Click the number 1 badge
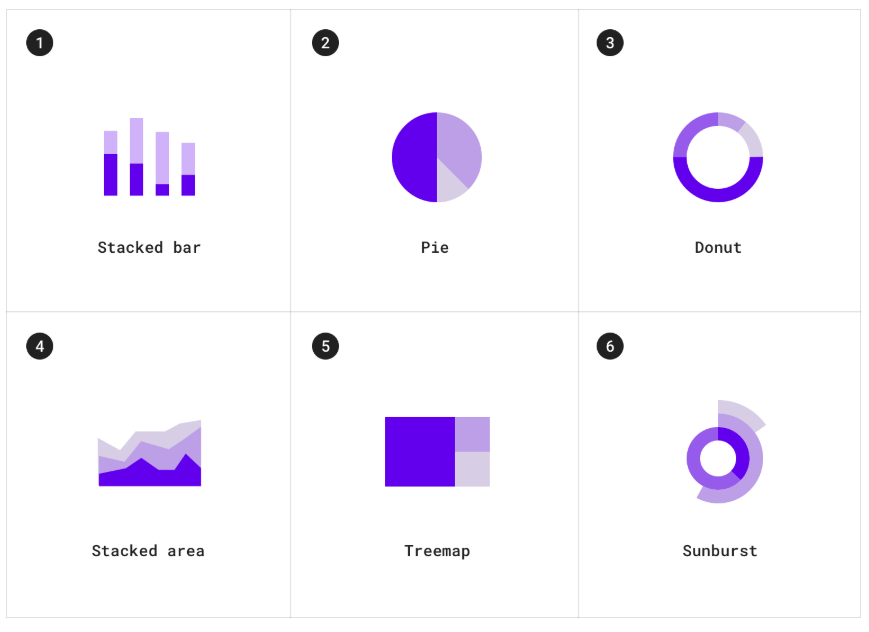 click(x=40, y=43)
